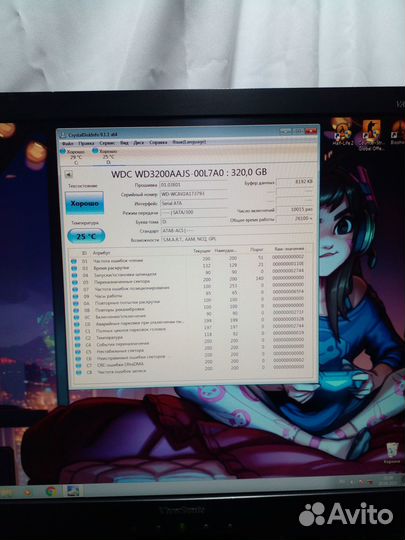Image resolution: width=405 pixels, height=540 pixels.
Task: Open the Файл menu
Action: [x=67, y=143]
